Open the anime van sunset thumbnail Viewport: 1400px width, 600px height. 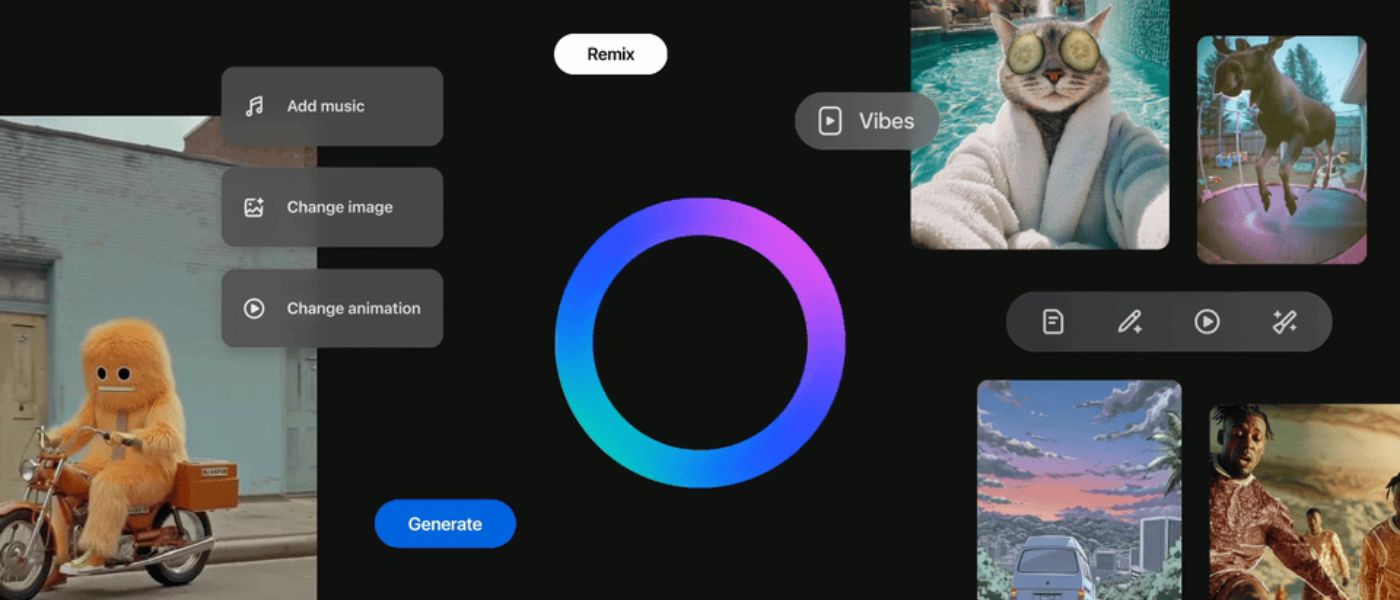click(x=1079, y=490)
